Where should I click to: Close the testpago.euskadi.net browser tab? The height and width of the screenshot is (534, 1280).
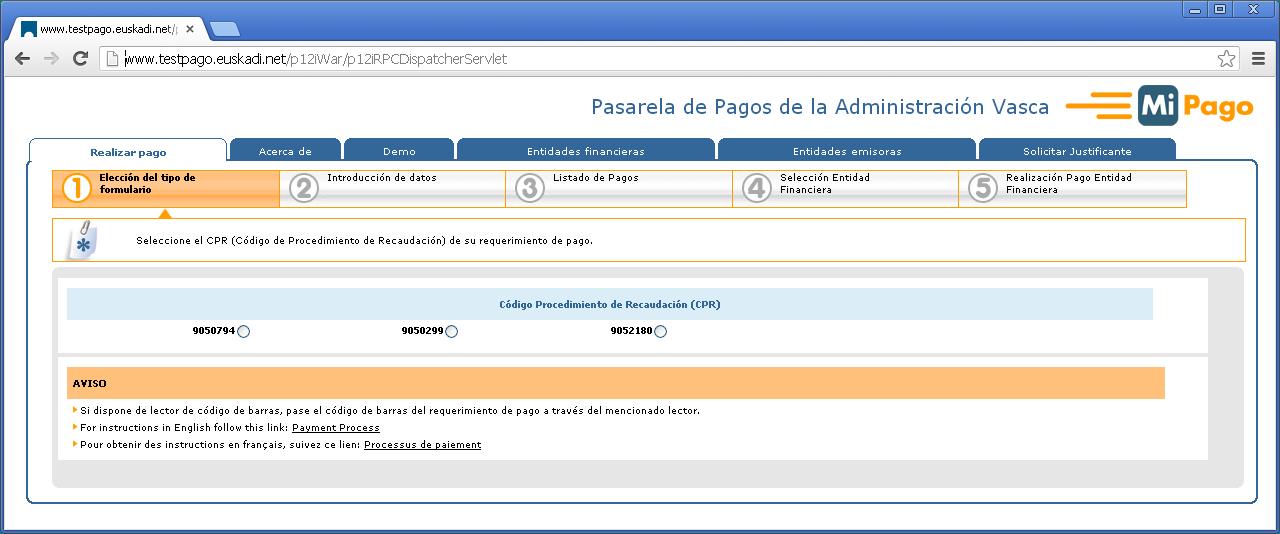190,29
